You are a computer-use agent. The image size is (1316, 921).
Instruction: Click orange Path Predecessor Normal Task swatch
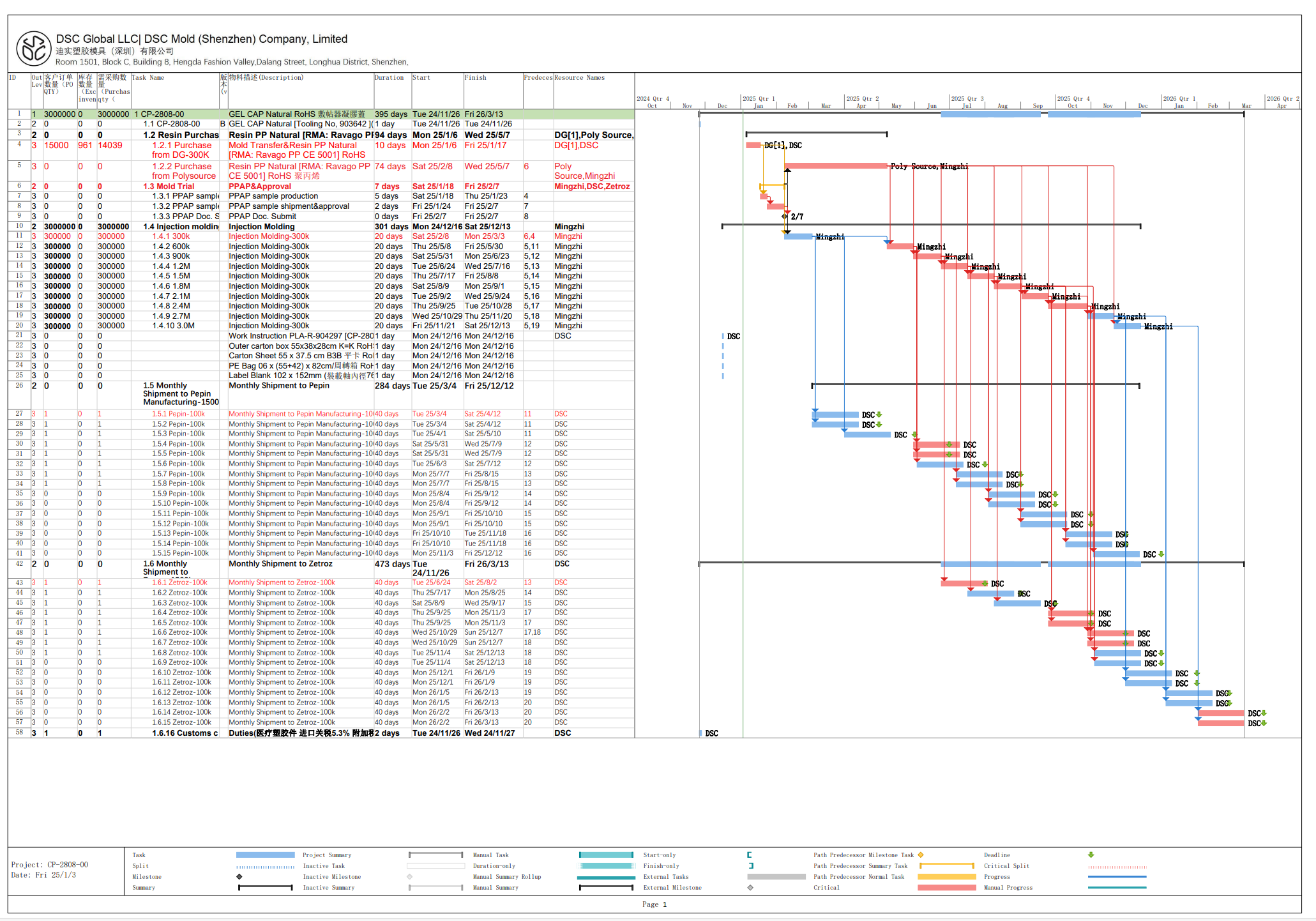click(947, 877)
